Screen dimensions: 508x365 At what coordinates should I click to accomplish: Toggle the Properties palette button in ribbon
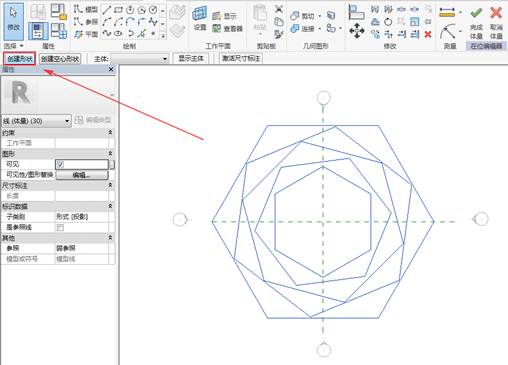(x=38, y=31)
